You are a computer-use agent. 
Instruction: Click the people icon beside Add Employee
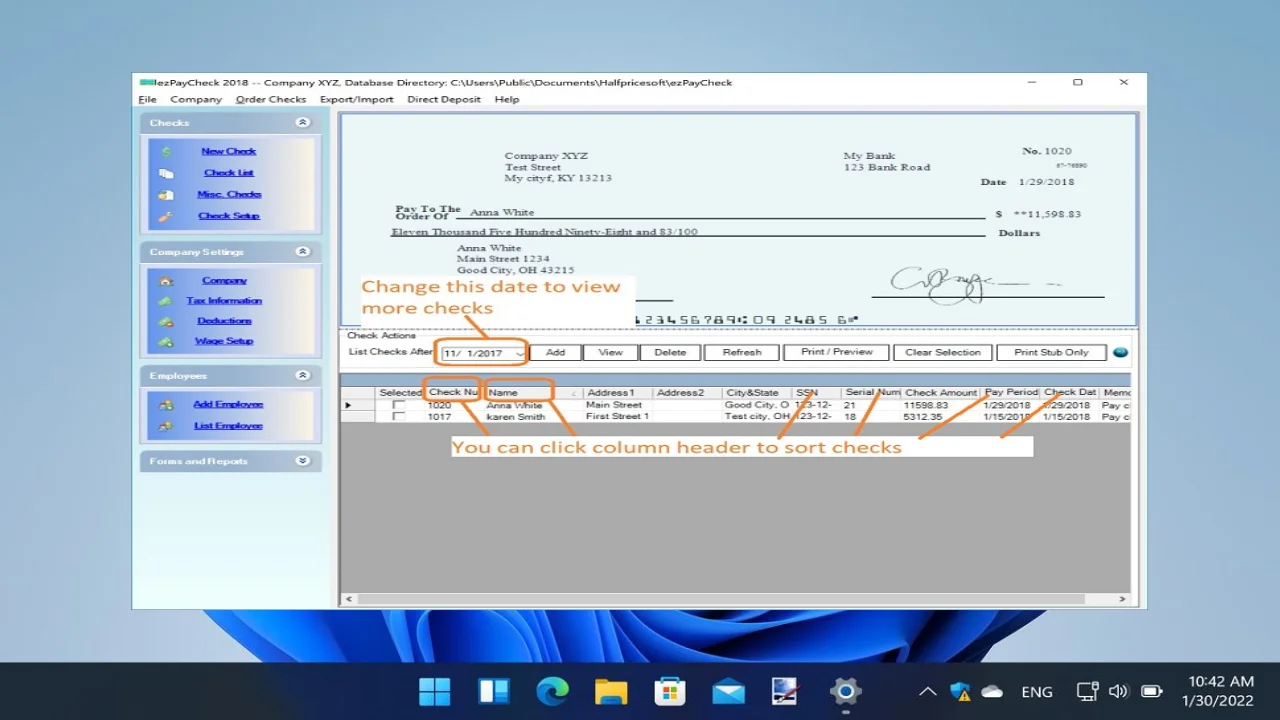(x=166, y=404)
